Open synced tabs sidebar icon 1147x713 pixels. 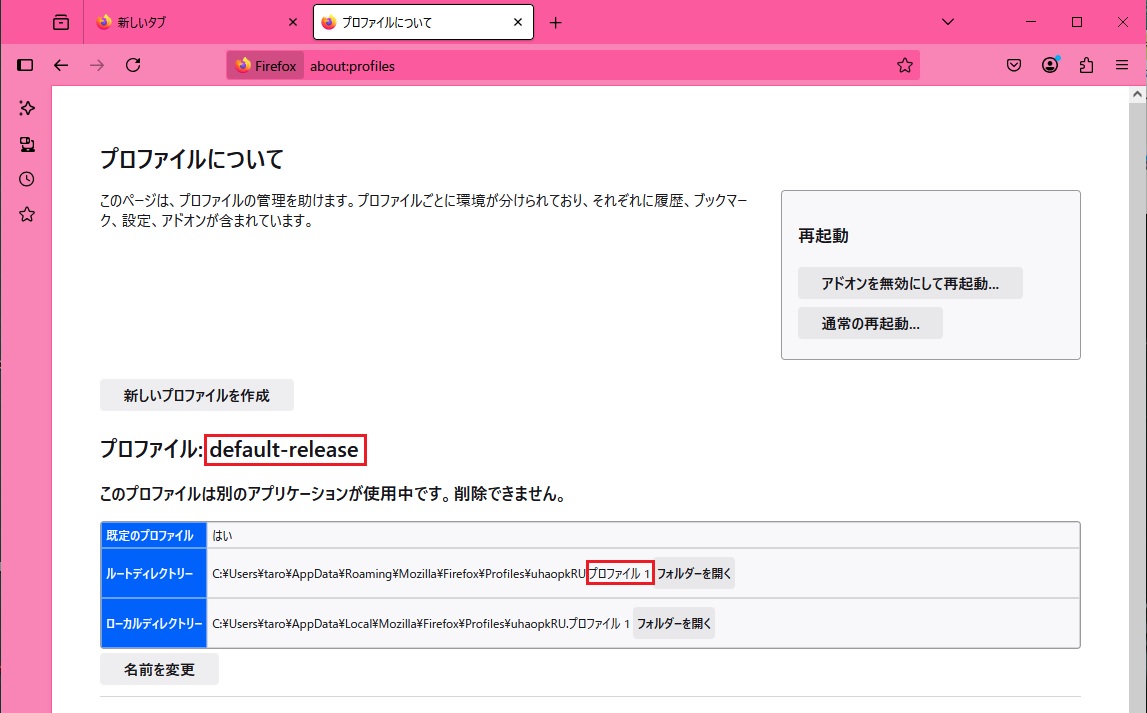coord(27,144)
